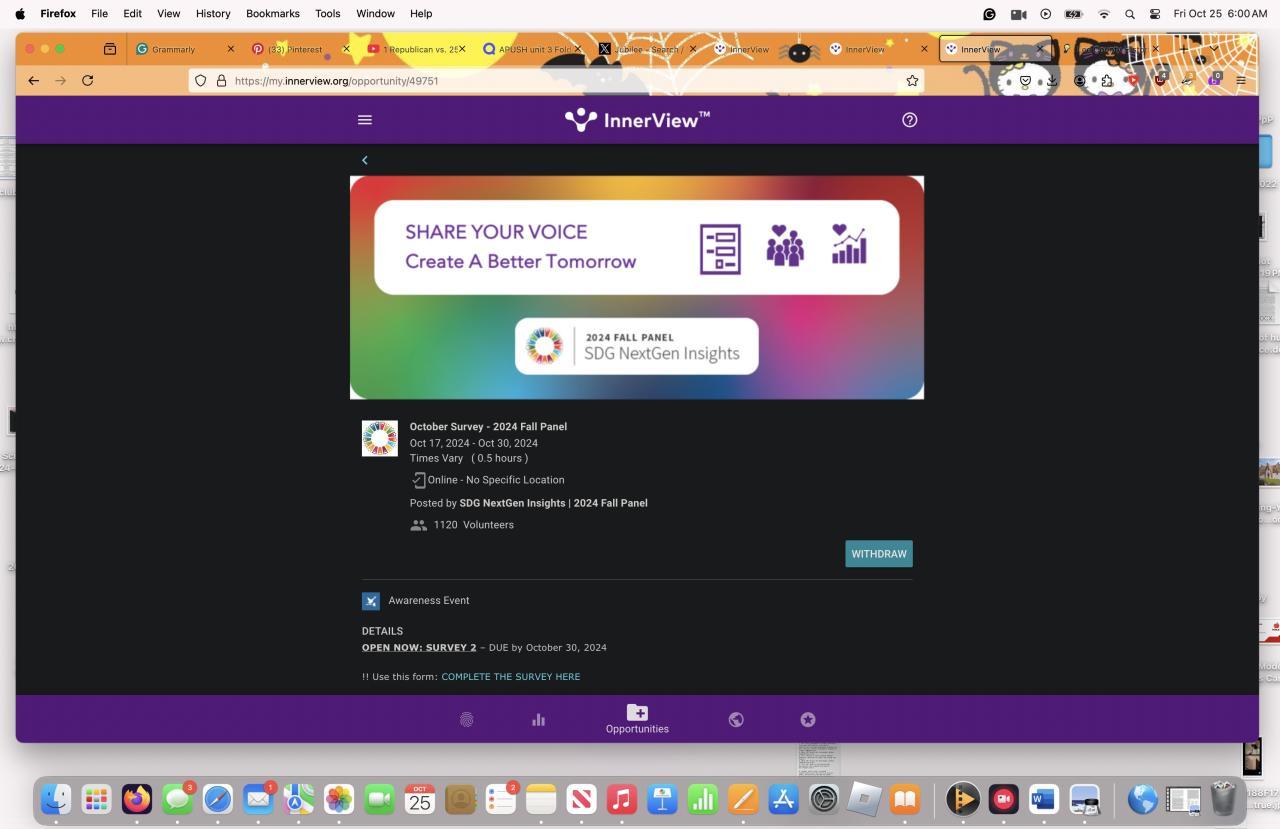
Task: Click the WITHDRAW button
Action: coord(879,554)
